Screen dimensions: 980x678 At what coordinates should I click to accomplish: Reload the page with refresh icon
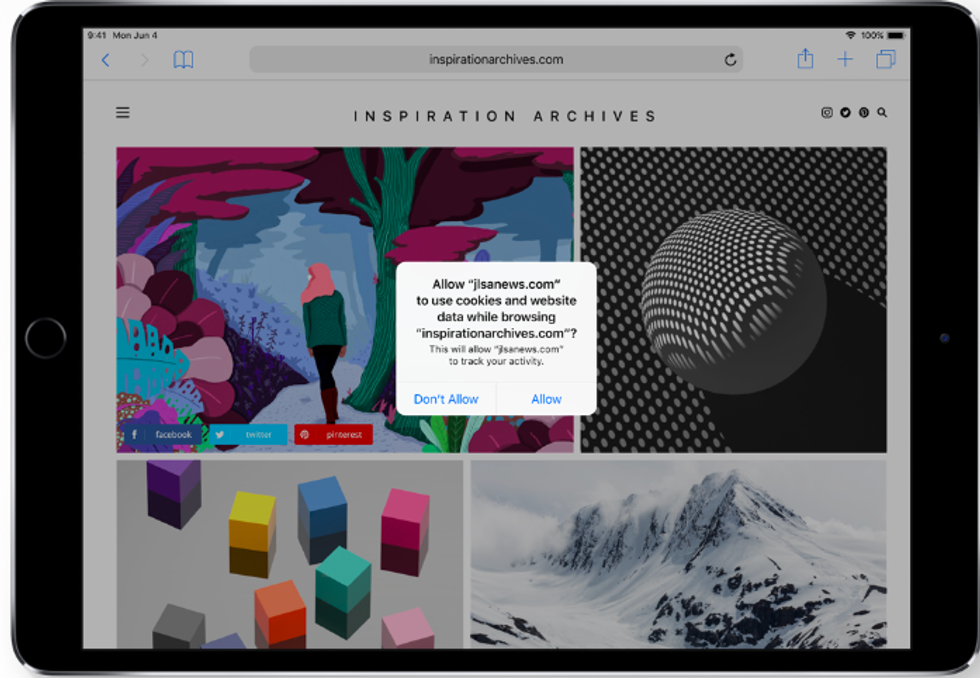point(731,60)
